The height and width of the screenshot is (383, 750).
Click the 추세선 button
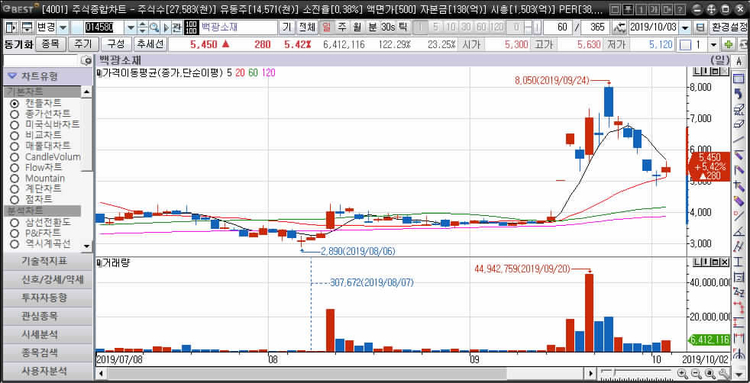pos(150,44)
